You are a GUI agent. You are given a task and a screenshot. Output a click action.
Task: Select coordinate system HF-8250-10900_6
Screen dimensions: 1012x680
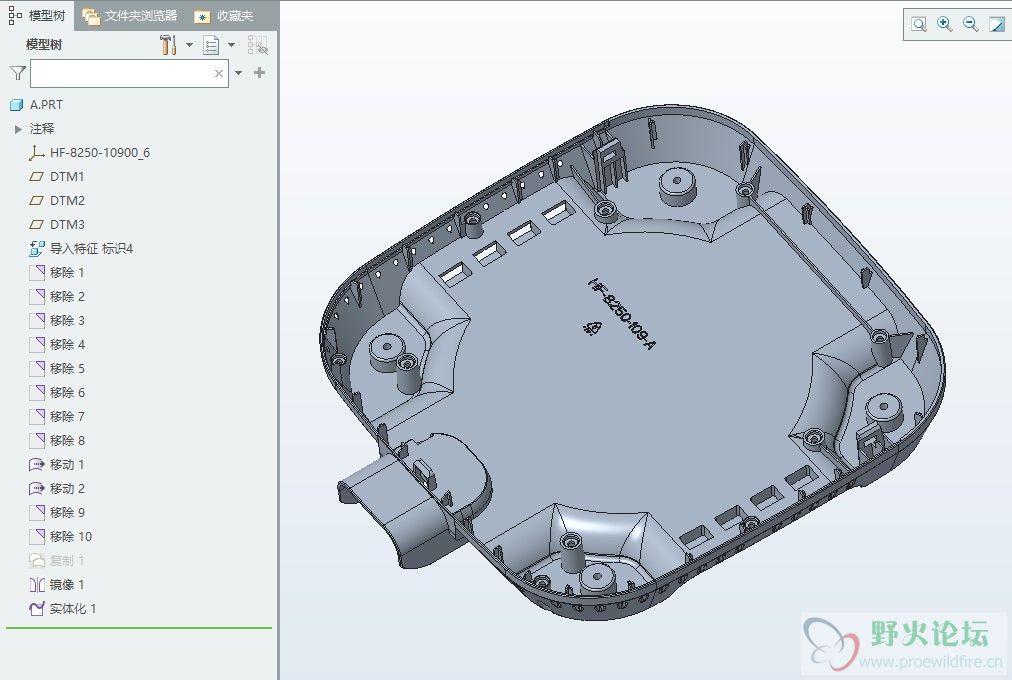pos(89,153)
